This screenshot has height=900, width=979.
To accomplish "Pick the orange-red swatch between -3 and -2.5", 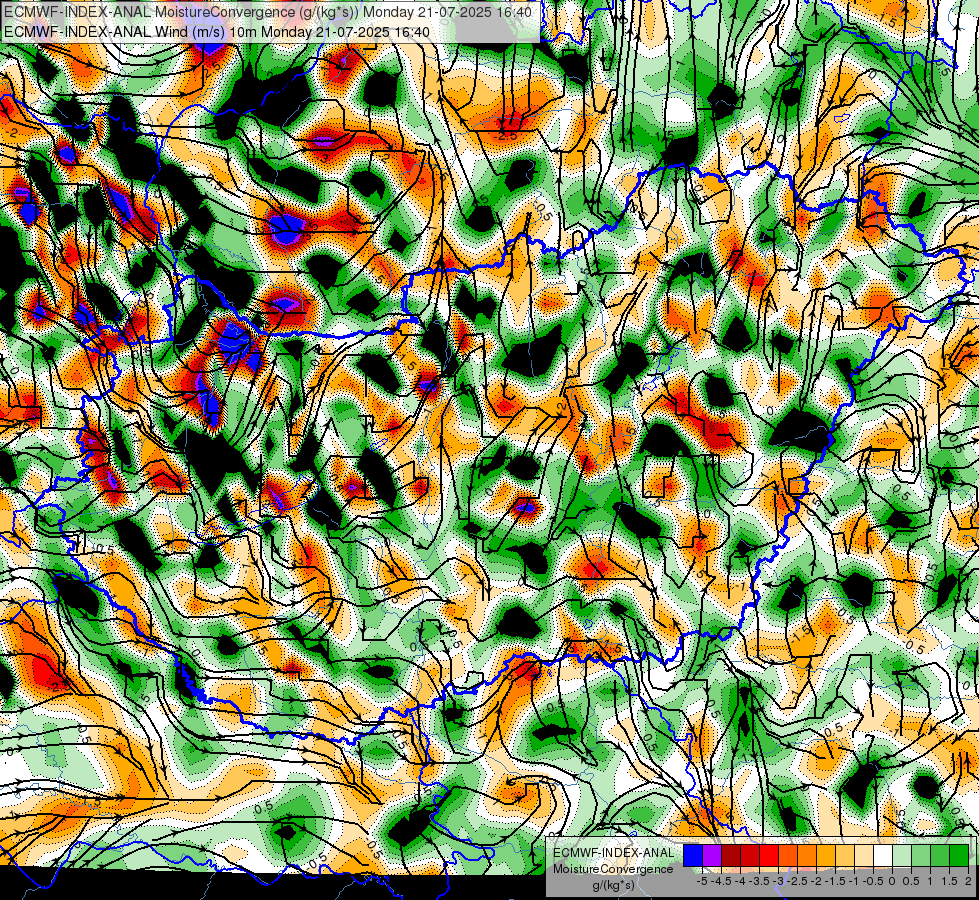I will [788, 856].
